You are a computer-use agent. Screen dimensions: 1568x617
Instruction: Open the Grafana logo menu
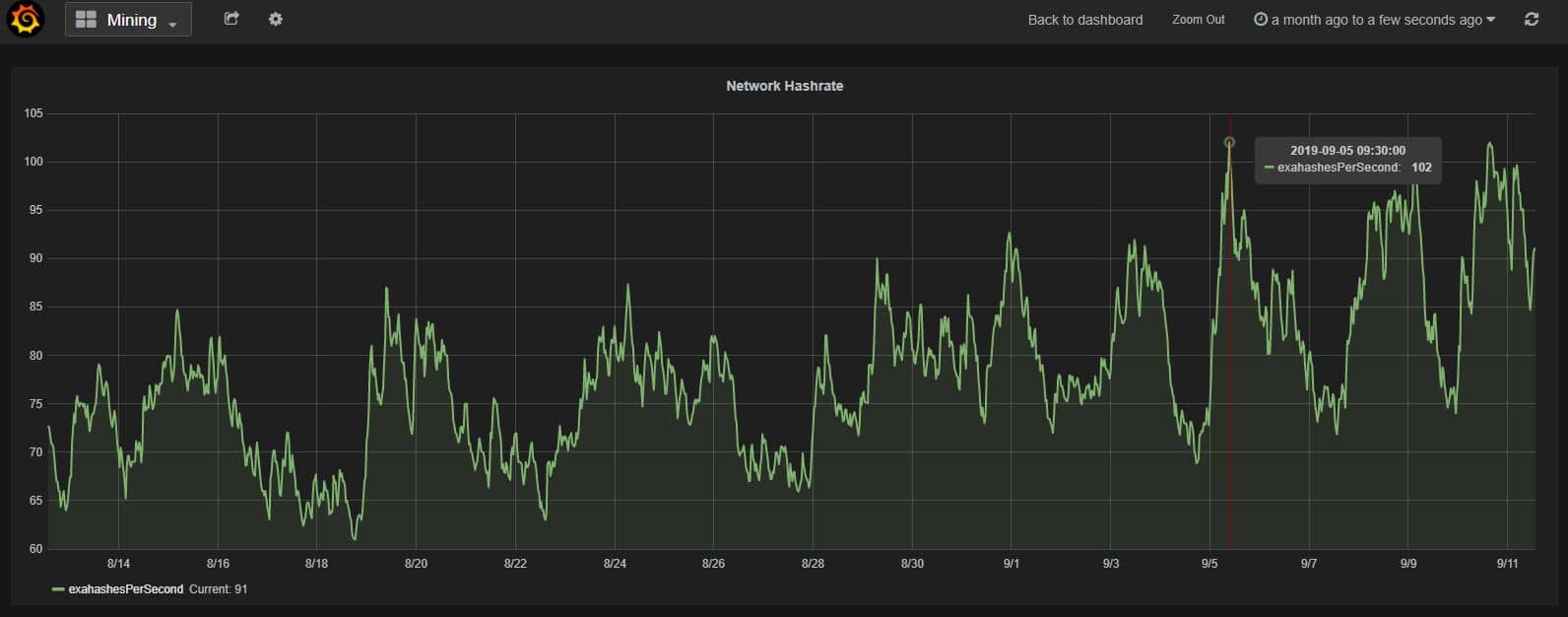(26, 19)
